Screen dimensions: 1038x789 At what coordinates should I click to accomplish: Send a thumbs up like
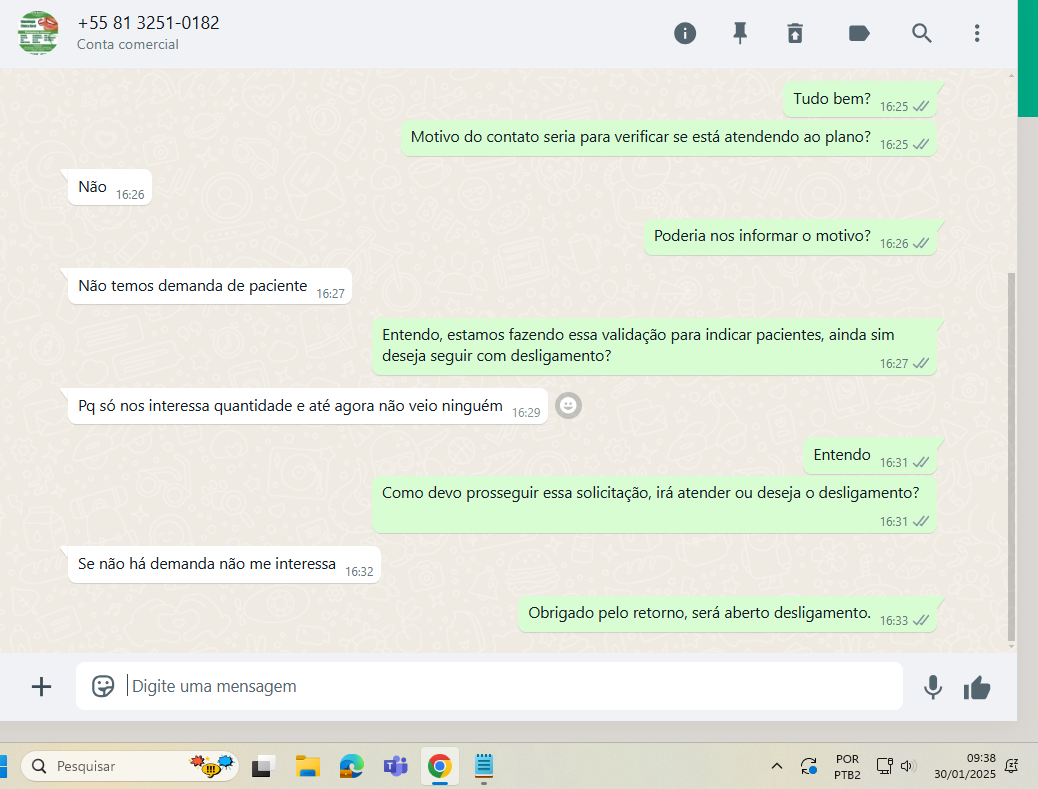[x=976, y=688]
